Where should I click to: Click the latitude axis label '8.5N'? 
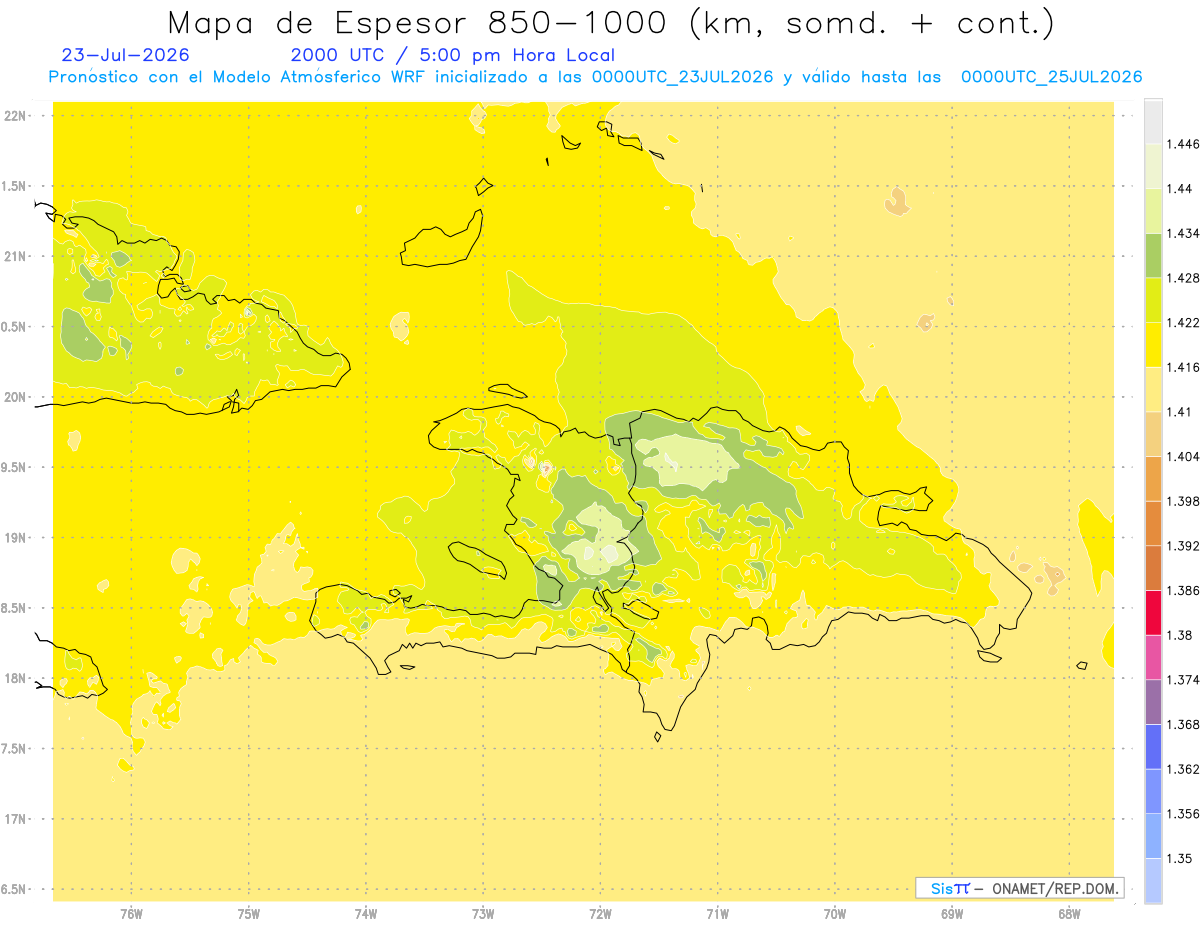pos(15,609)
